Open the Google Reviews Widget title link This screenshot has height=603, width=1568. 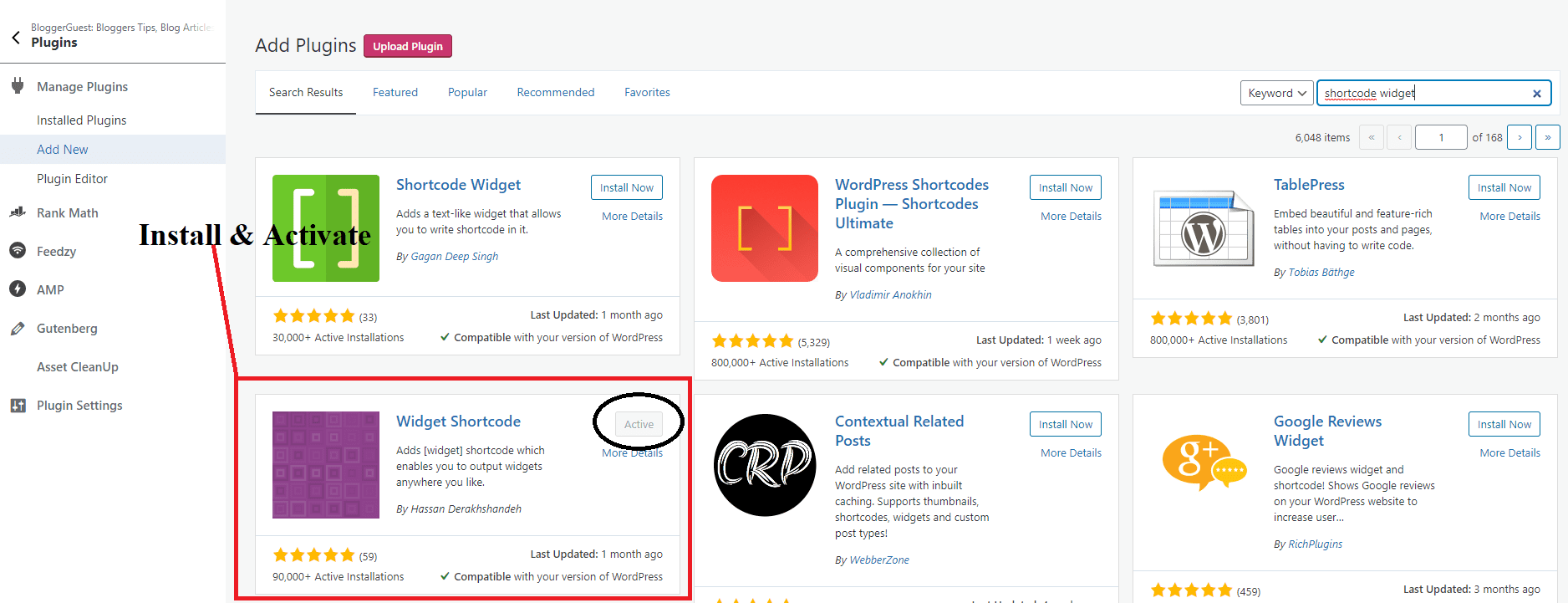pos(1327,431)
